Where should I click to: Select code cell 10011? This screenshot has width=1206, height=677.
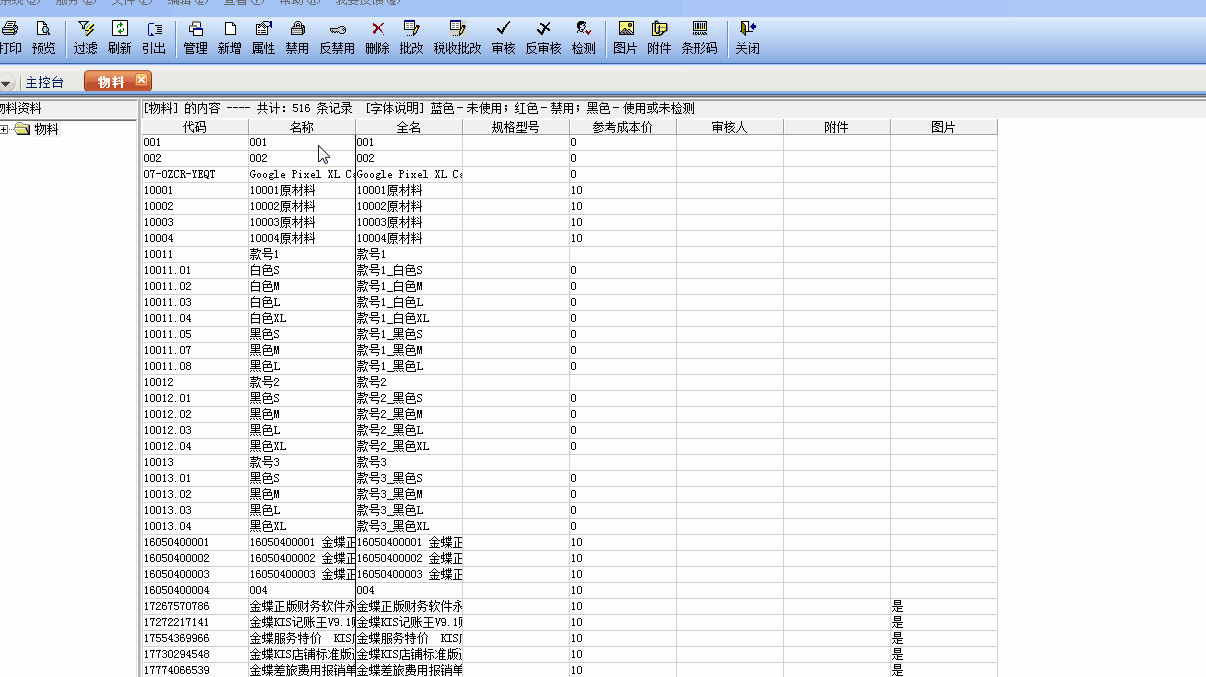tap(195, 254)
